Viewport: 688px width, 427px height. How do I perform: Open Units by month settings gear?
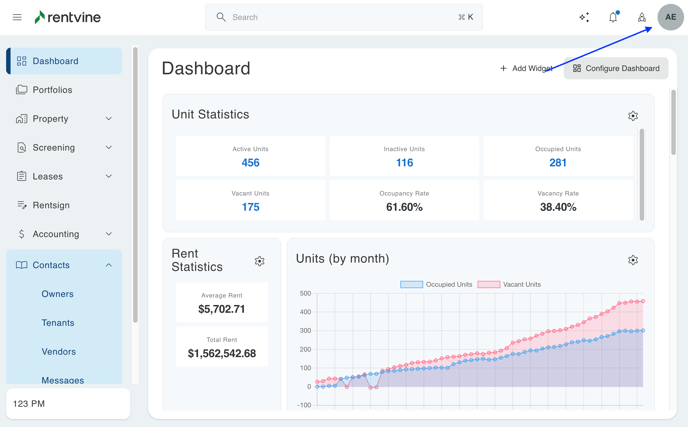pyautogui.click(x=633, y=260)
